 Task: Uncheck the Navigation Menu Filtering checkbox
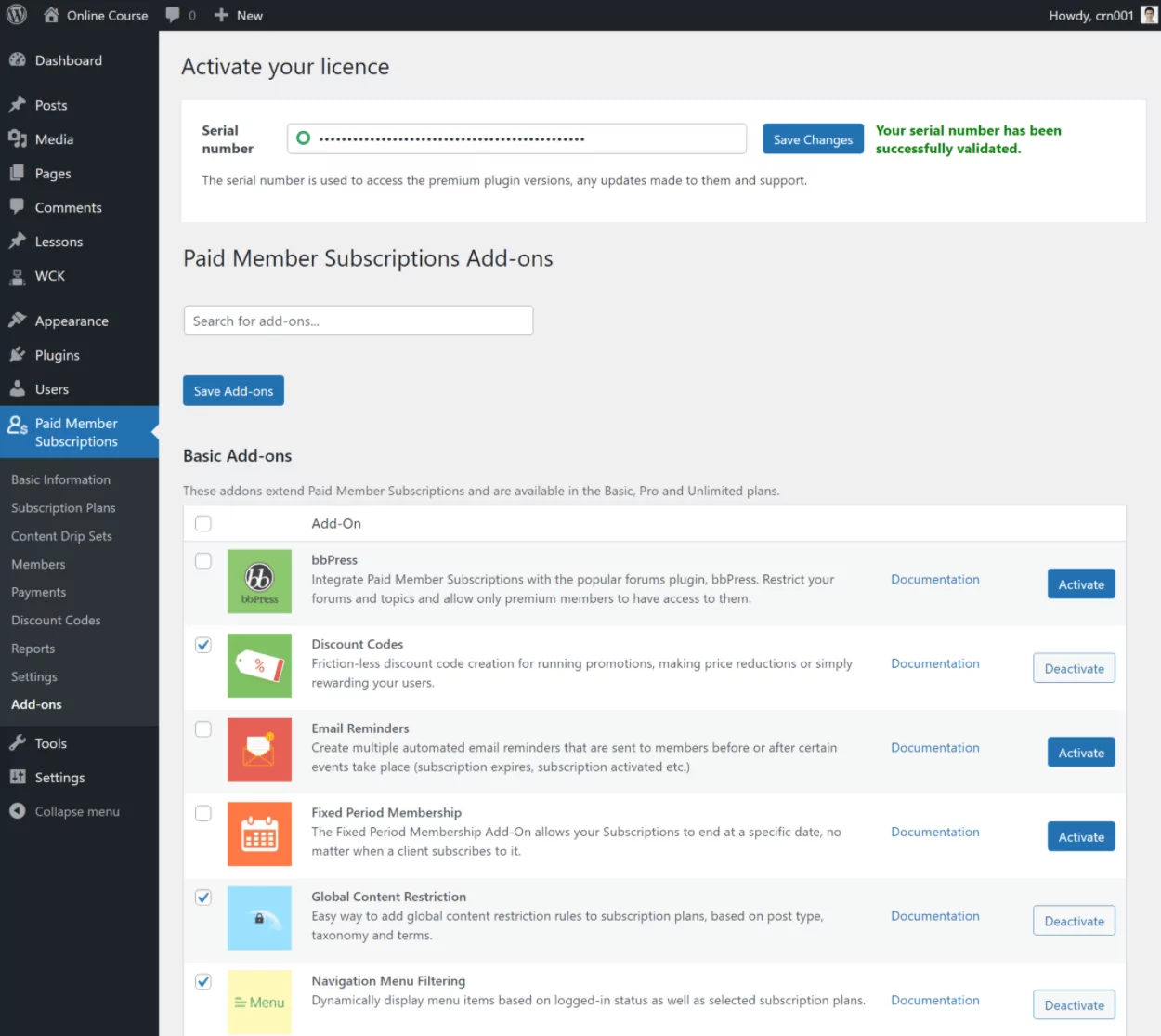click(x=203, y=981)
